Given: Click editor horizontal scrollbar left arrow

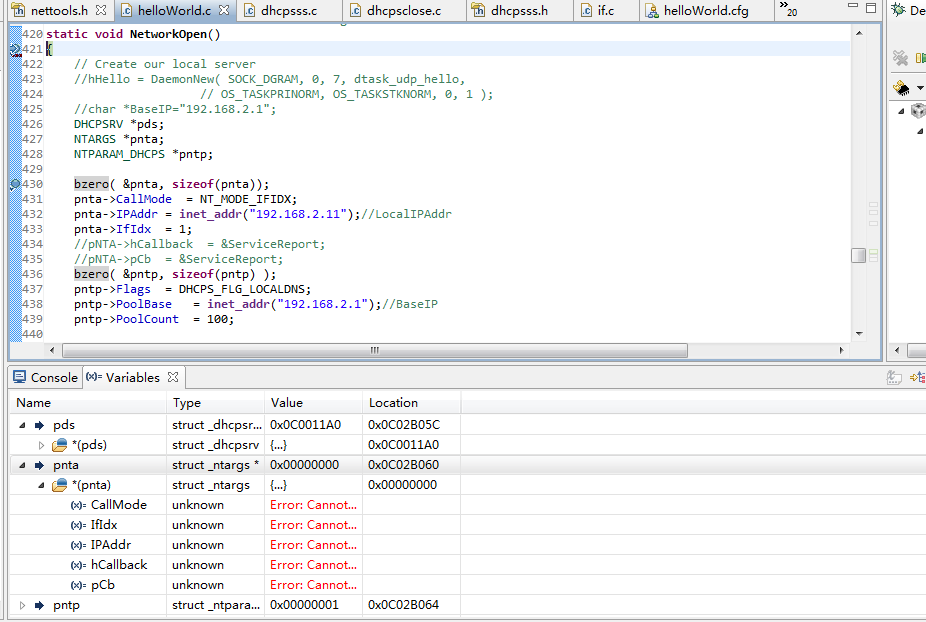Looking at the screenshot, I should click(x=52, y=350).
